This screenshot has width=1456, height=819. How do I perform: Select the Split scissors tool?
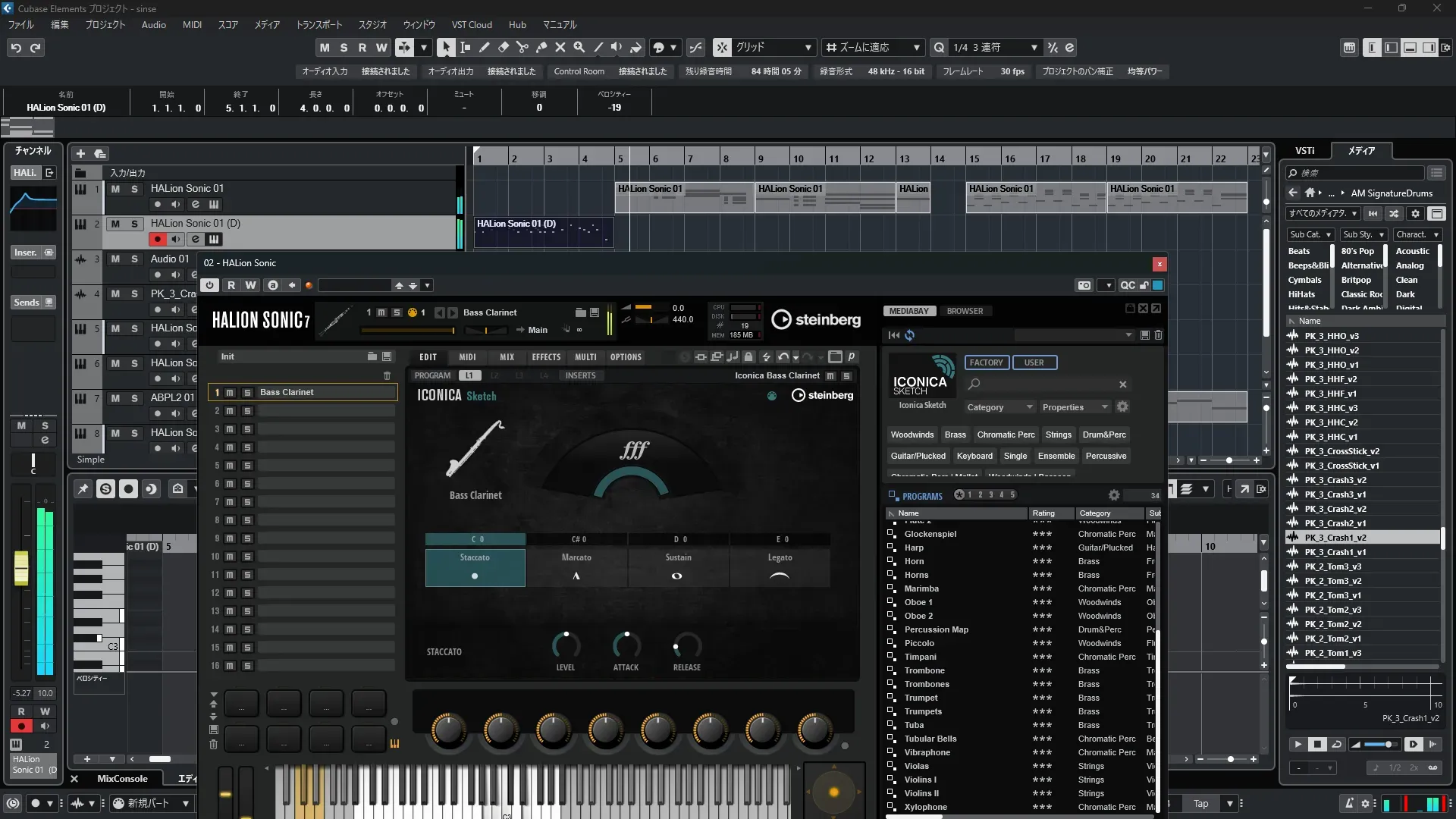(522, 48)
